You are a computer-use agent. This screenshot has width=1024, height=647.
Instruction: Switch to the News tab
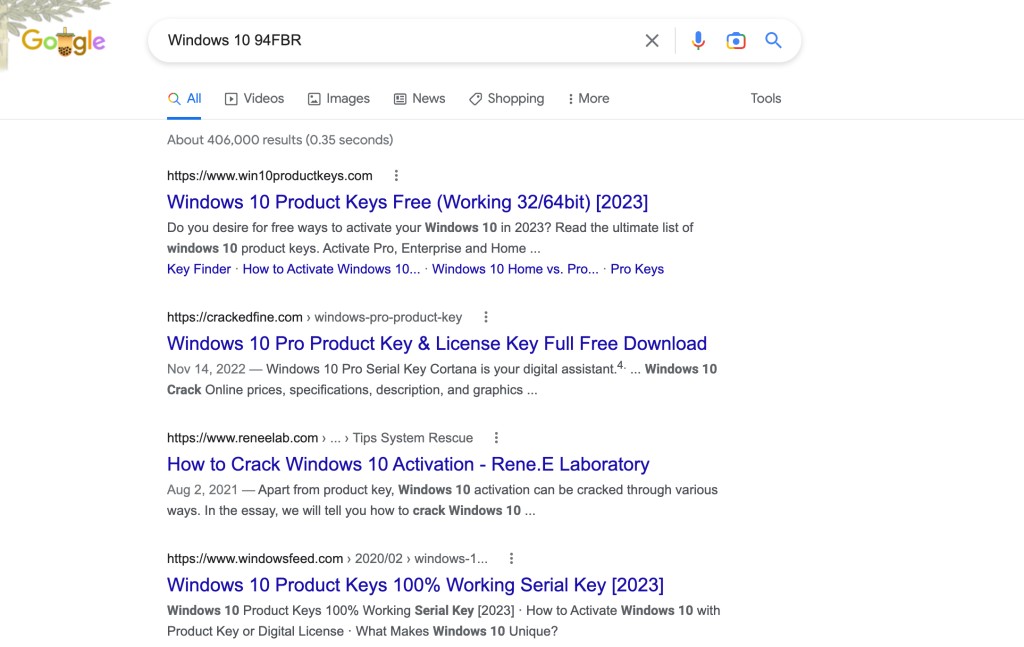pos(419,99)
